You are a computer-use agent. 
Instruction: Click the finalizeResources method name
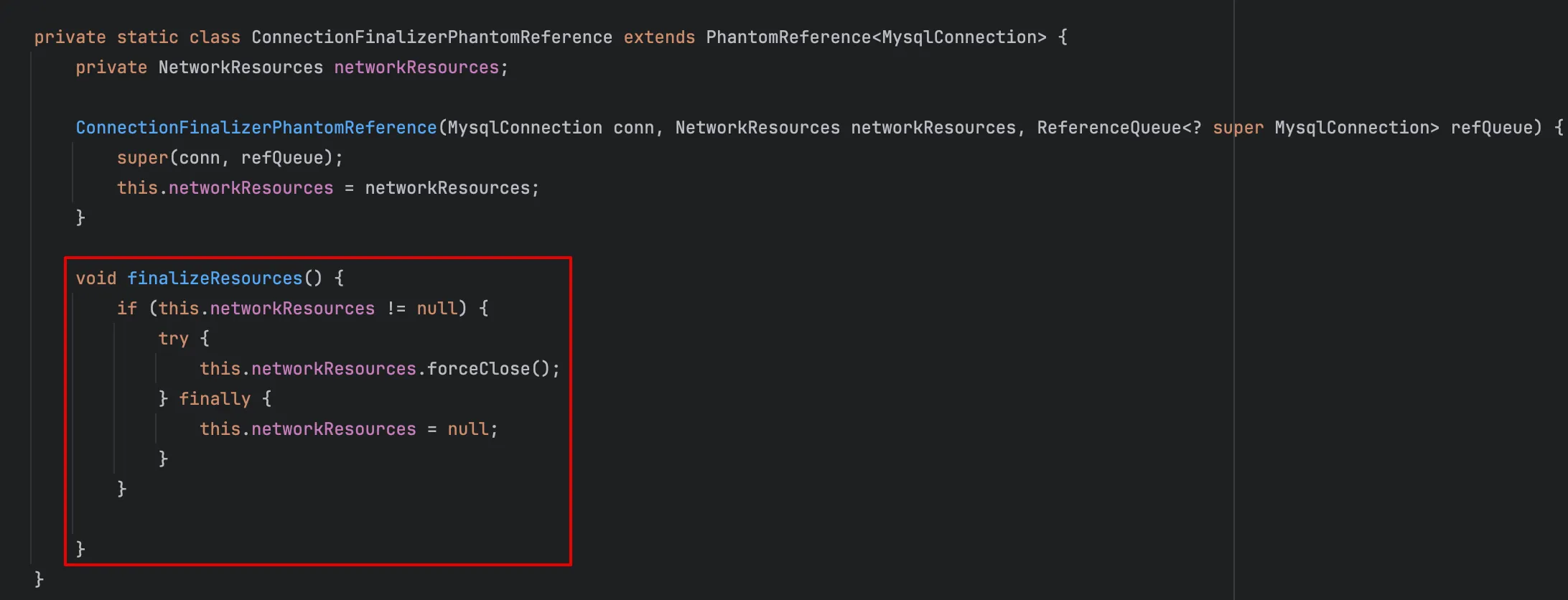pos(215,278)
